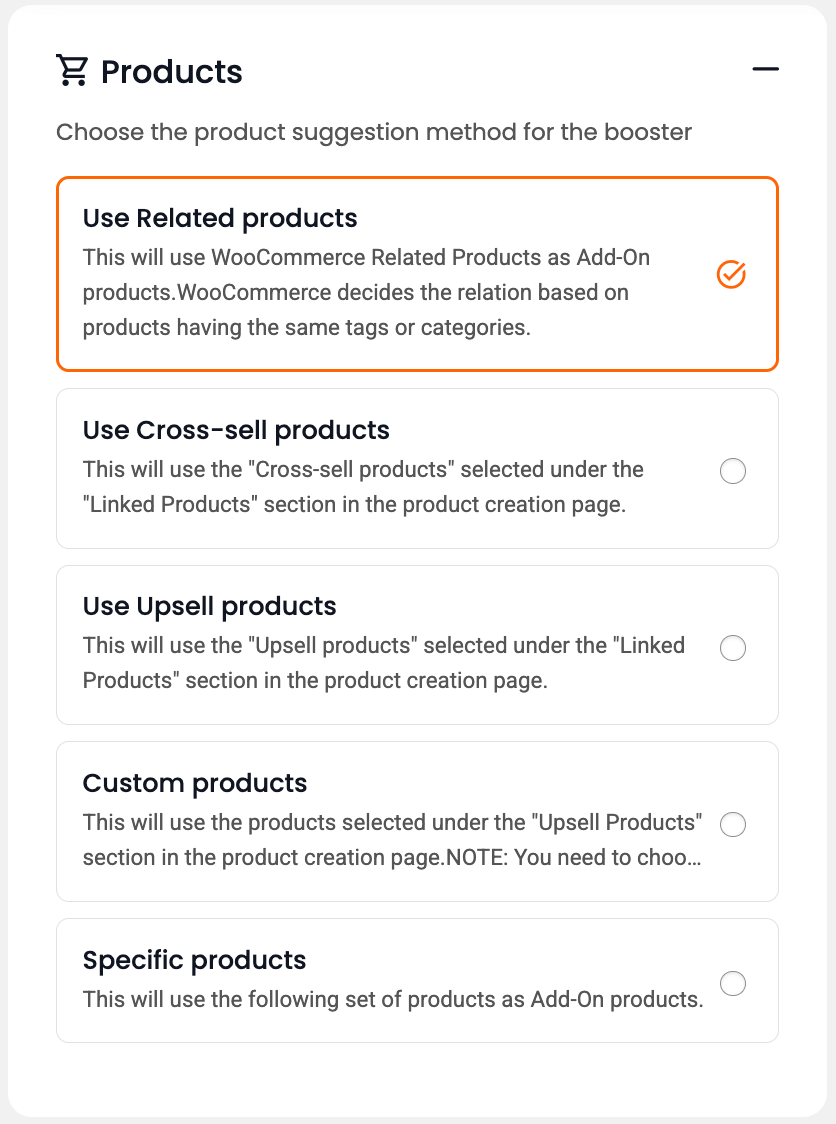This screenshot has width=836, height=1124.
Task: Click the Specific products description text
Action: [393, 999]
